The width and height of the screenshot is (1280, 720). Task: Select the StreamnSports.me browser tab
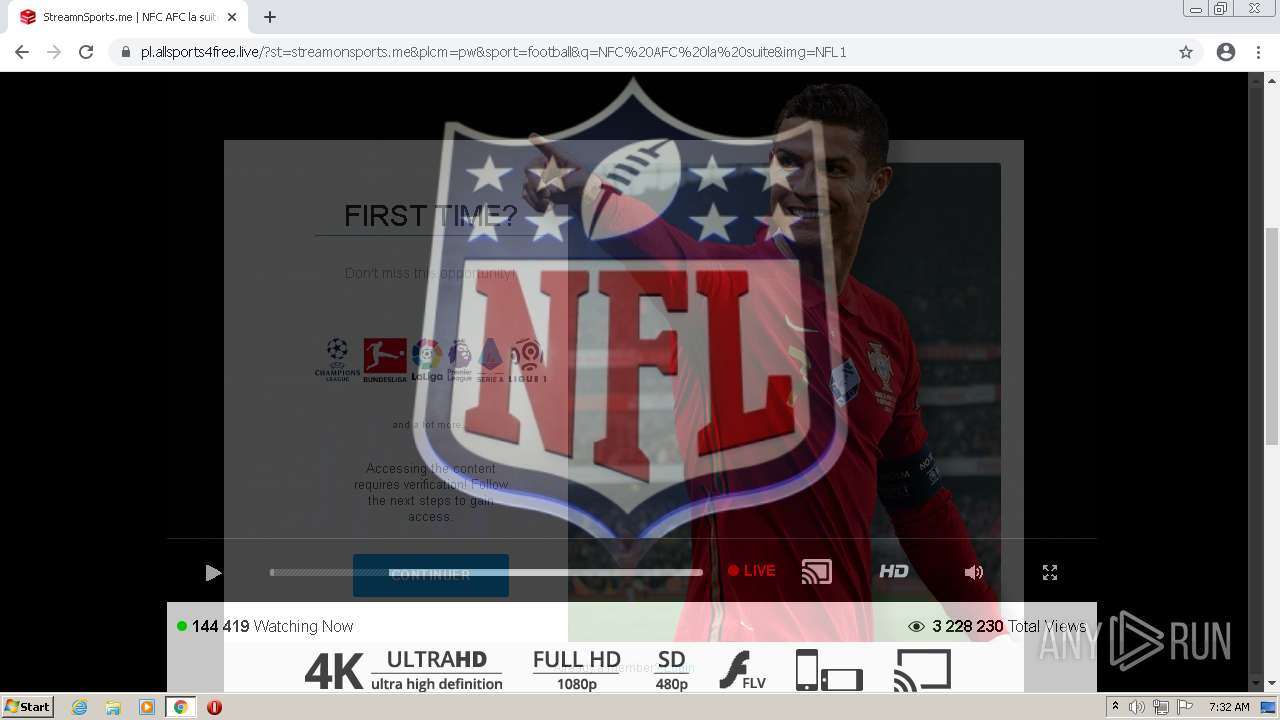128,17
